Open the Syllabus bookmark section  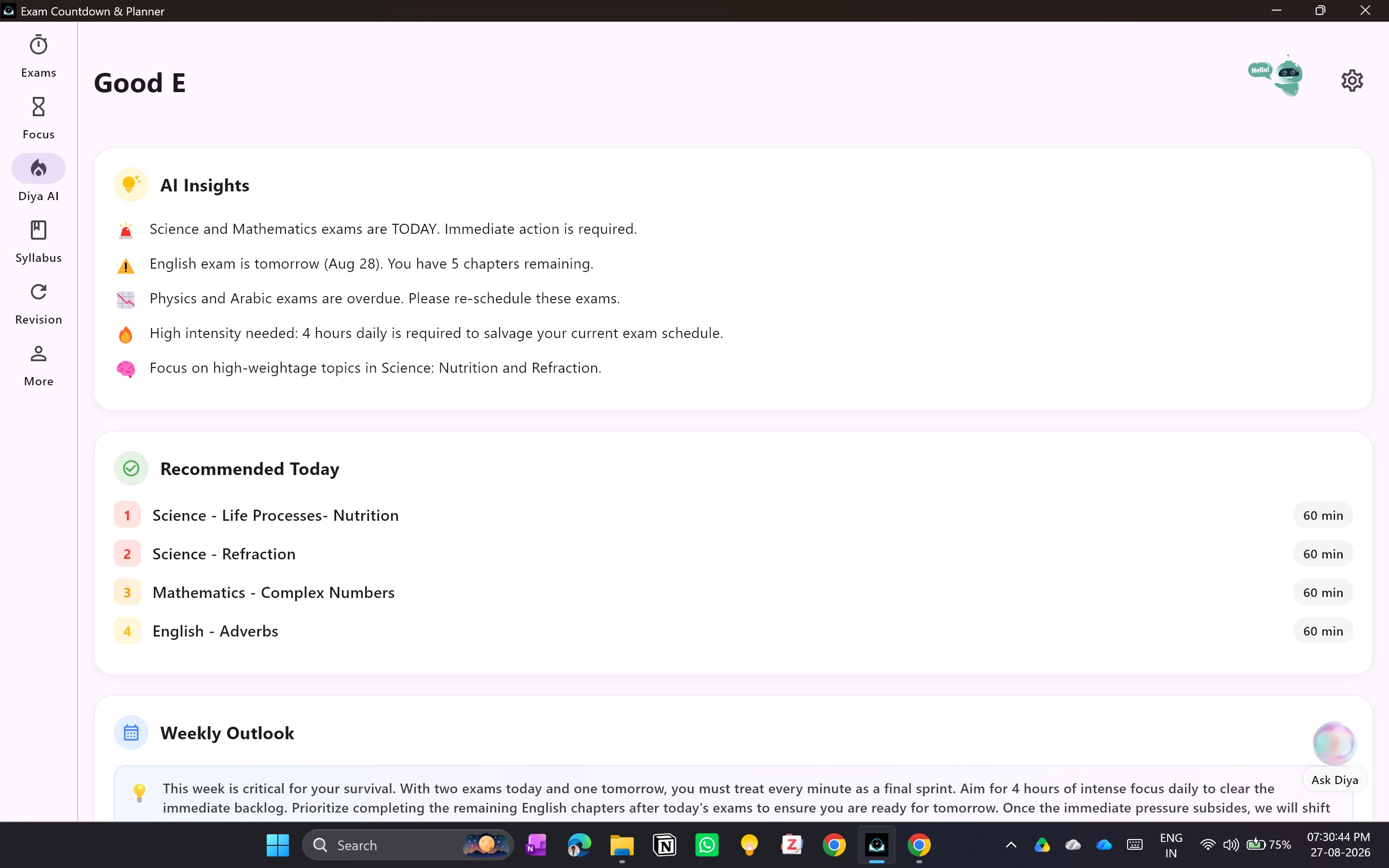[39, 241]
